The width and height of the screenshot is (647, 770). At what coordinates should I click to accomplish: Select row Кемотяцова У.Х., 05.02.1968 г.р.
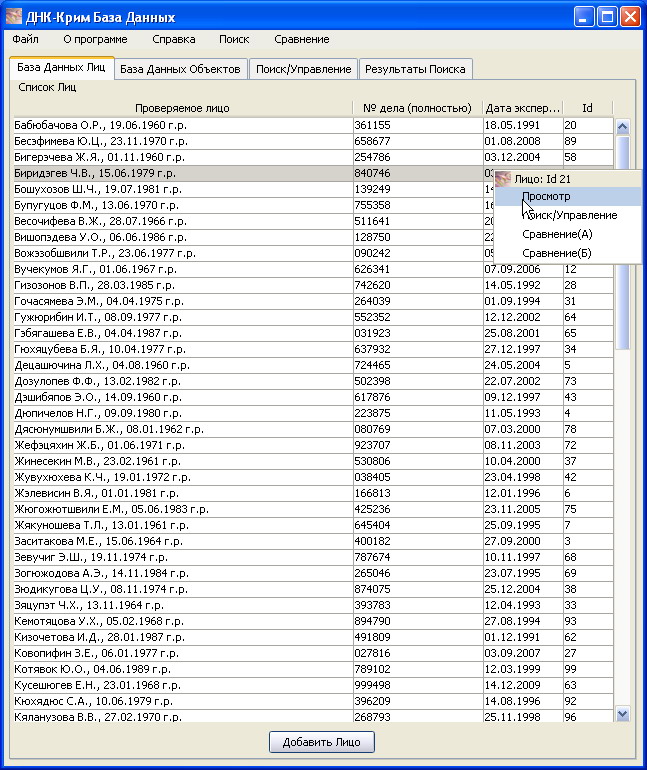click(313, 621)
